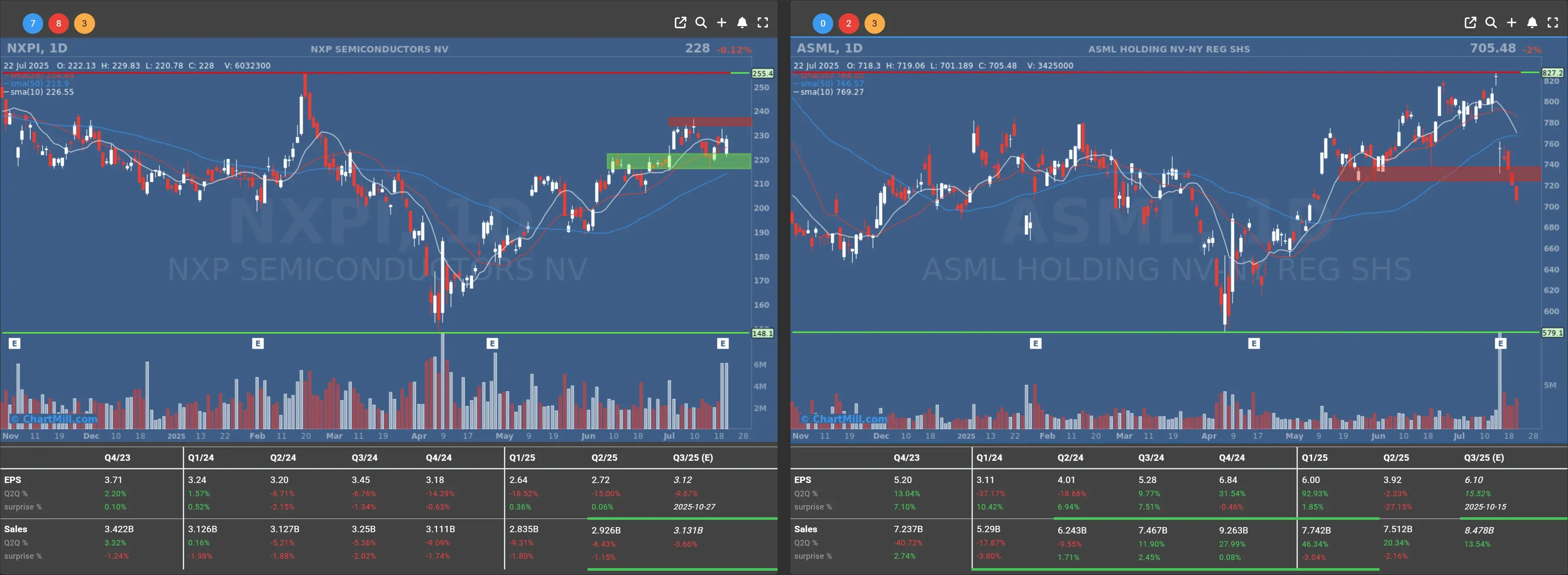
Task: Click ASML EPS growth 92.93%
Action: click(1315, 493)
